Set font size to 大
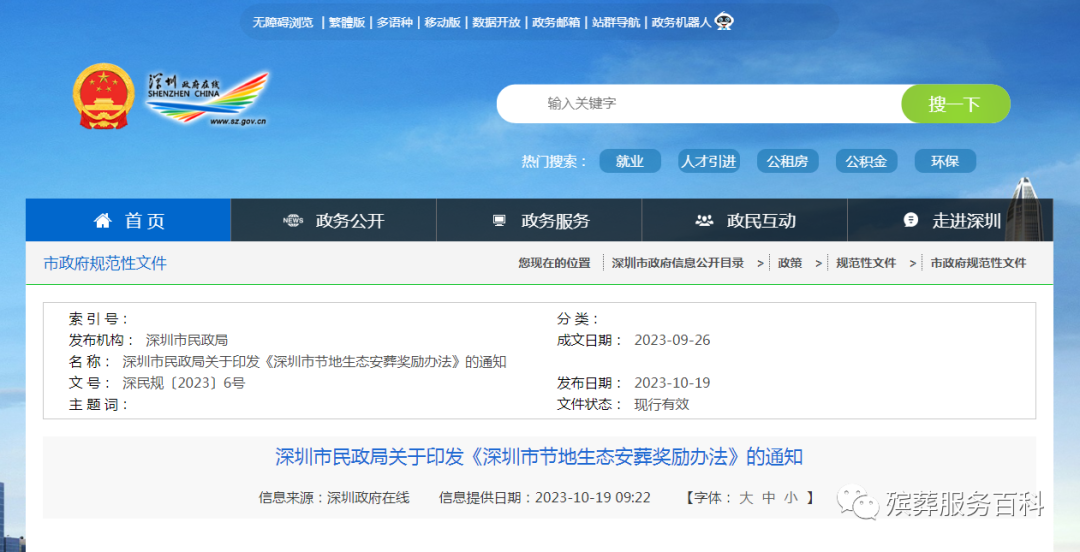Image resolution: width=1080 pixels, height=552 pixels. coord(746,497)
